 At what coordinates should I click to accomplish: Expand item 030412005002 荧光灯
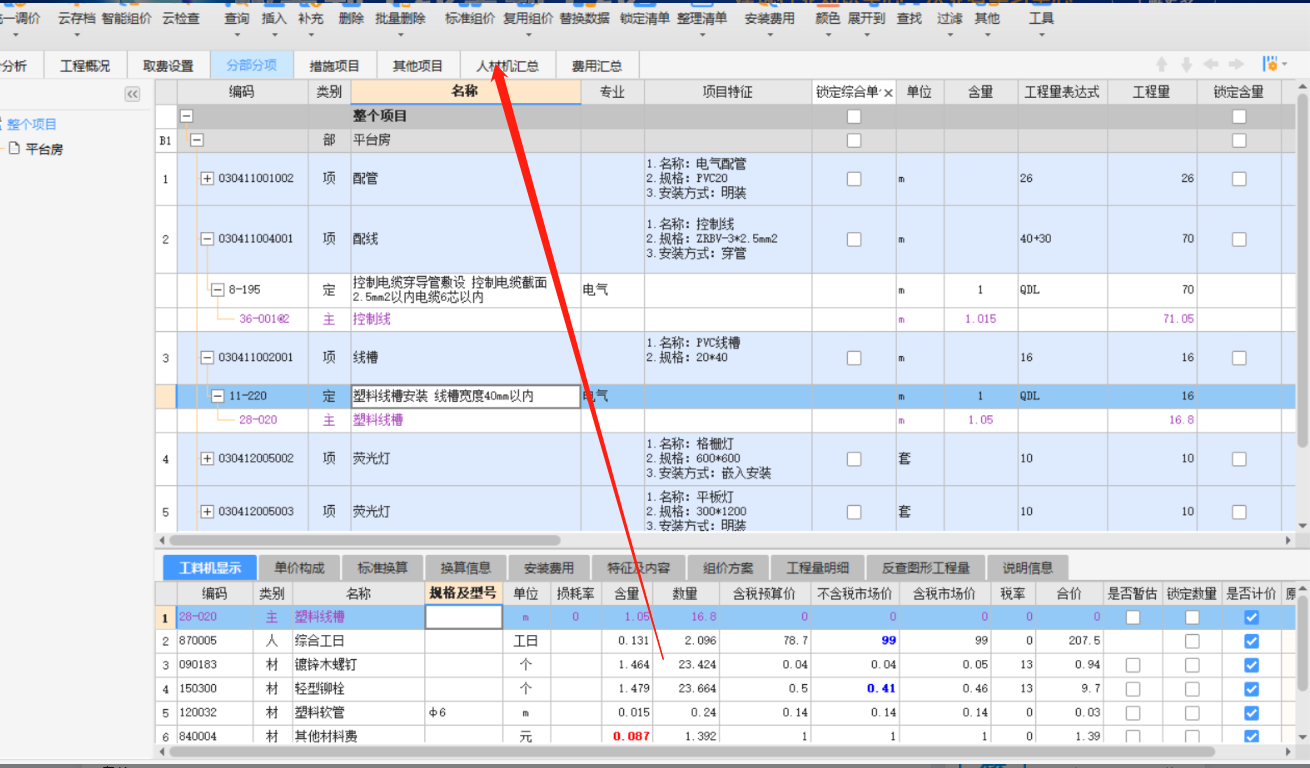(x=208, y=459)
